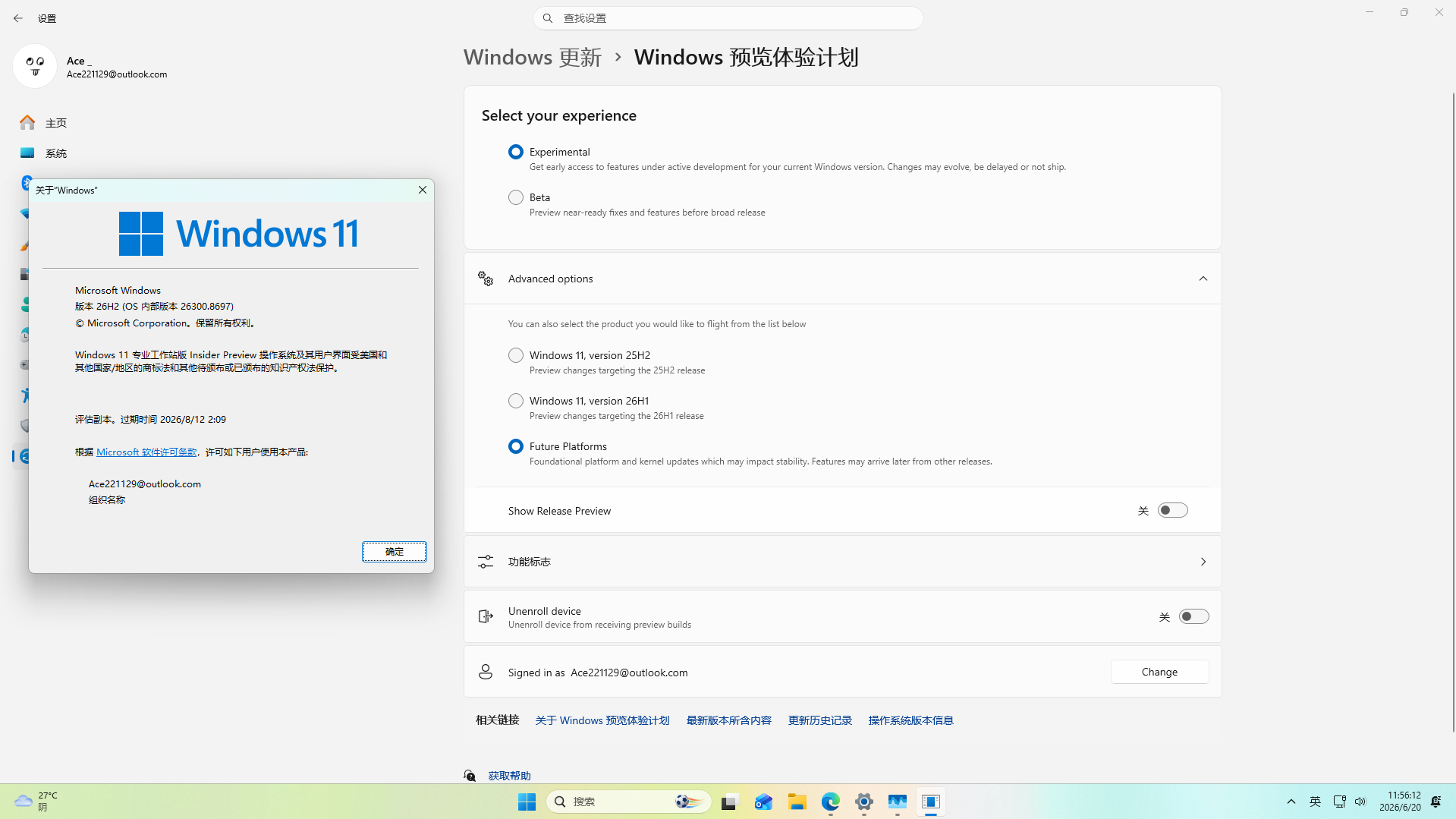Click the volume icon in system tray

coord(1360,802)
